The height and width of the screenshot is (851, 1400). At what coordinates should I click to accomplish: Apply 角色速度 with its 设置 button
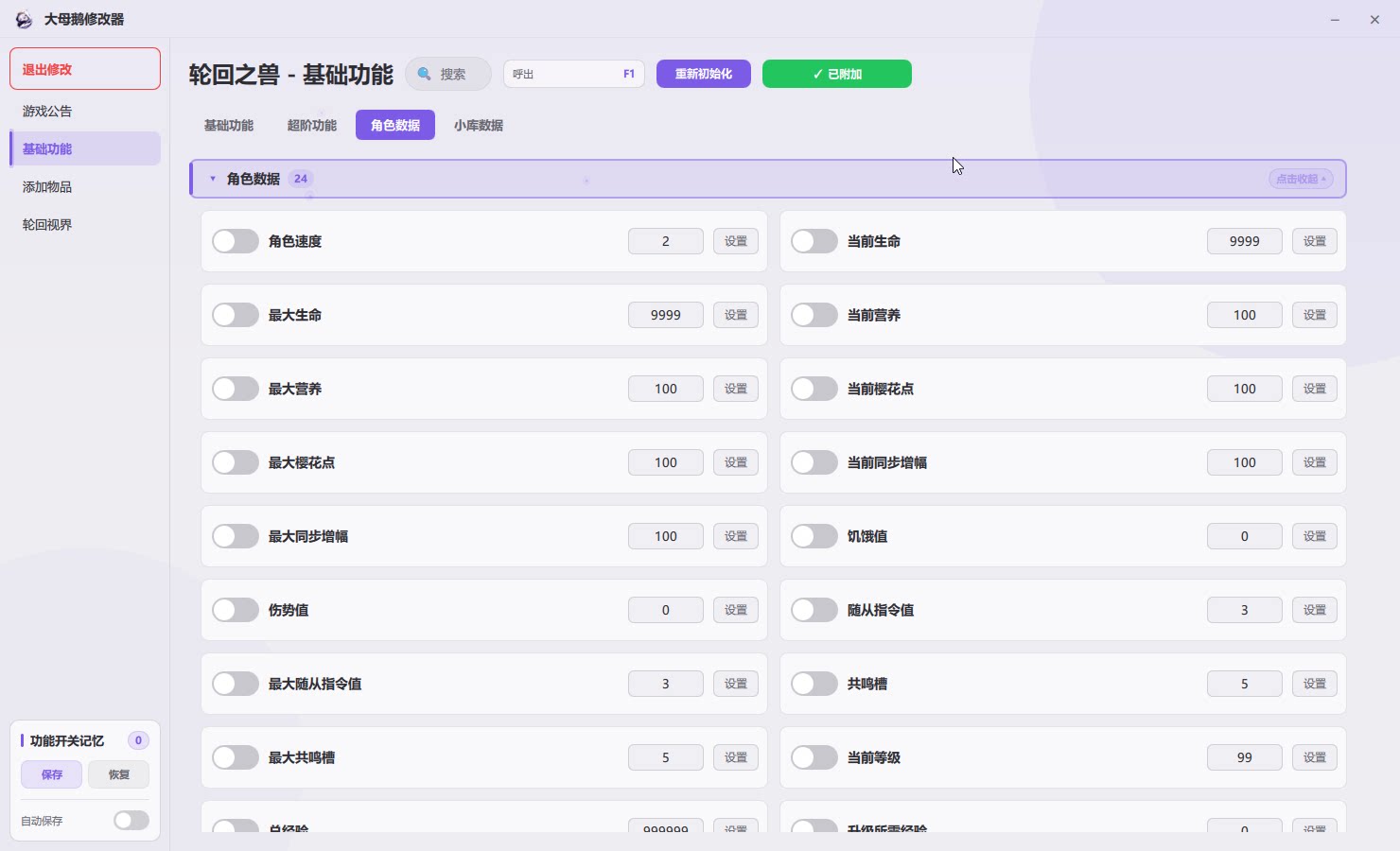736,241
